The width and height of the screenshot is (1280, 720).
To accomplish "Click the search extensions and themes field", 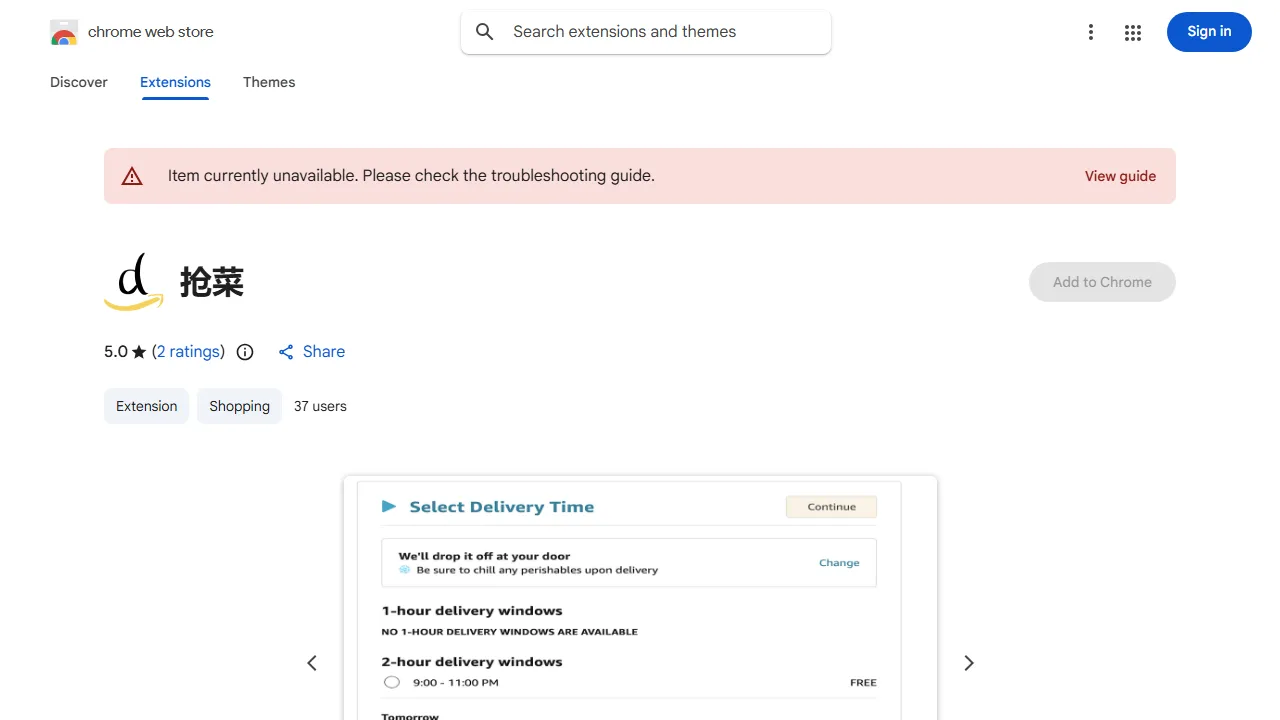I will (645, 31).
